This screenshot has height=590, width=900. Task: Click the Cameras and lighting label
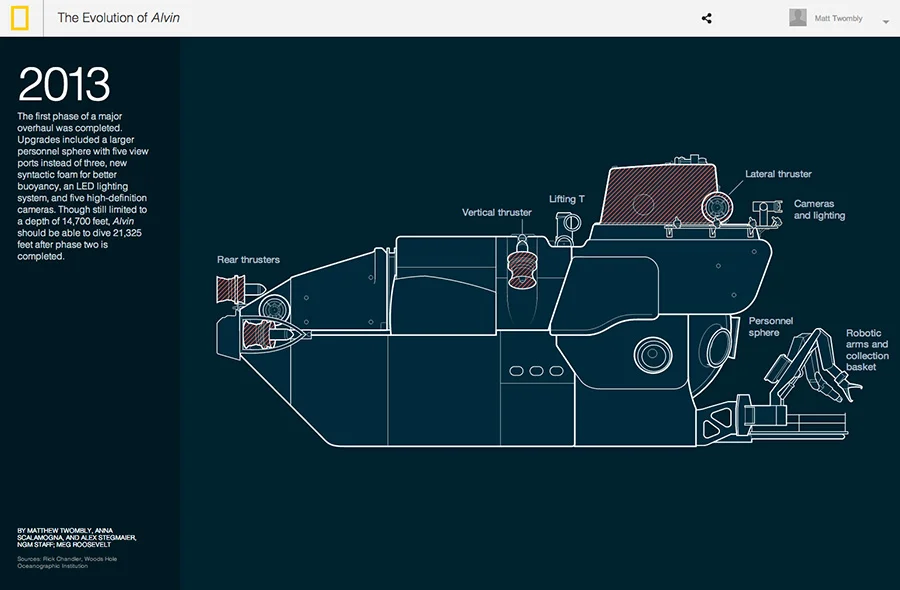(x=819, y=209)
